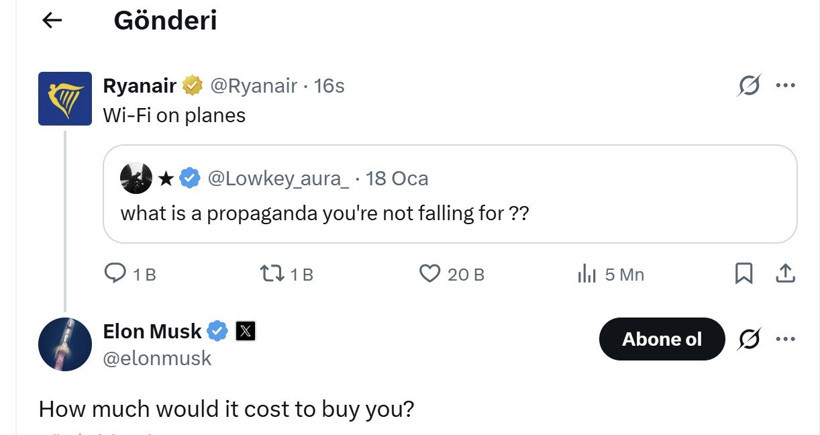Go back using the left arrow
Screen dimensions: 820x435
[x=53, y=20]
